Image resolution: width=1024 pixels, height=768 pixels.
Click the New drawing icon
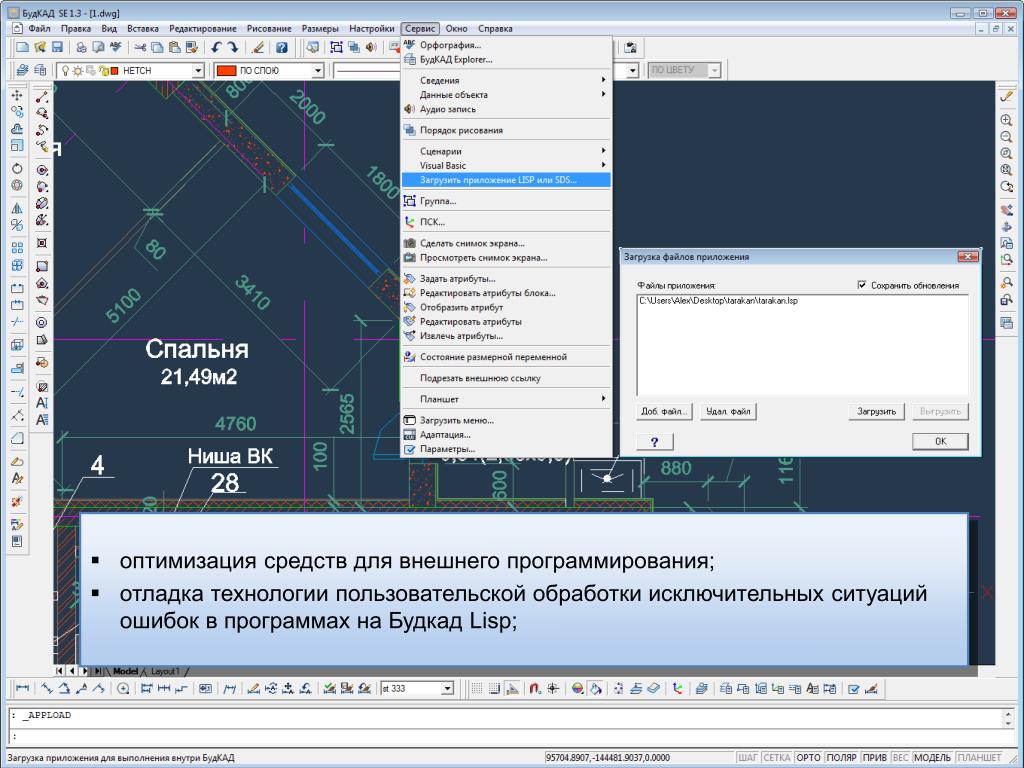23,47
